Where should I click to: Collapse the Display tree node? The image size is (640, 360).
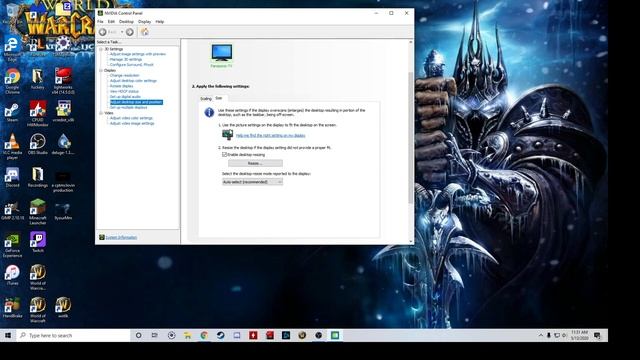[101, 70]
